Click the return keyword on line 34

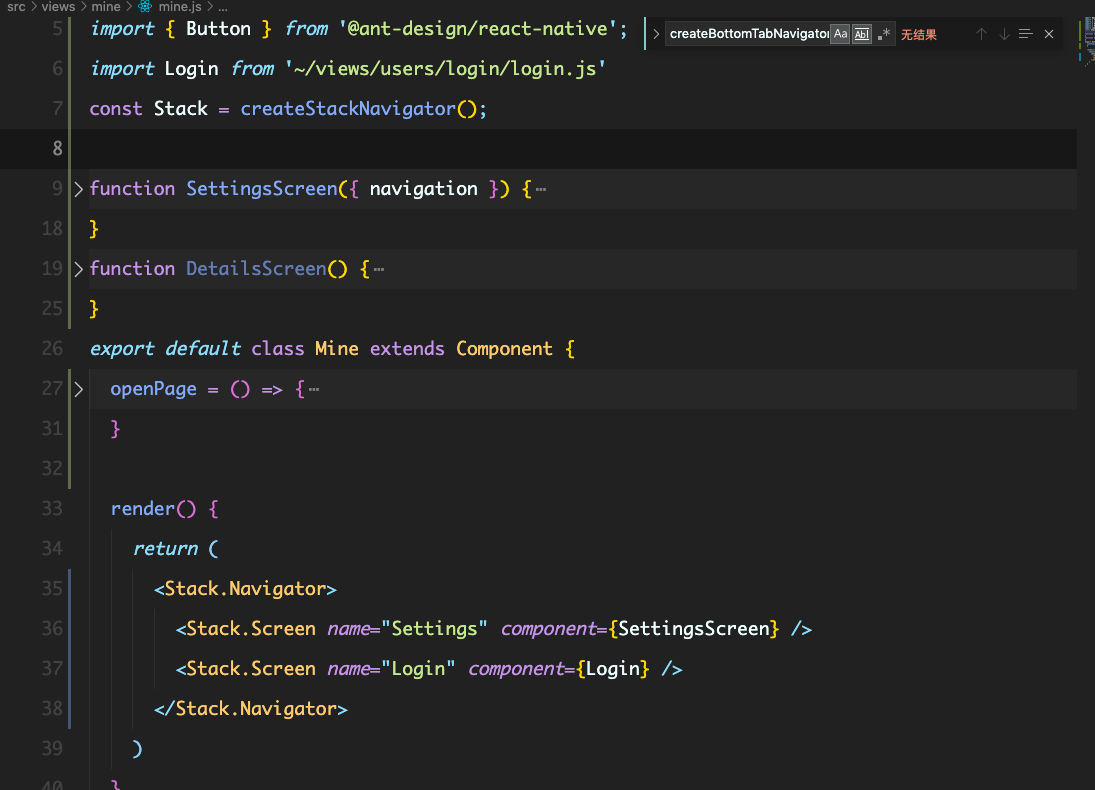click(x=165, y=549)
